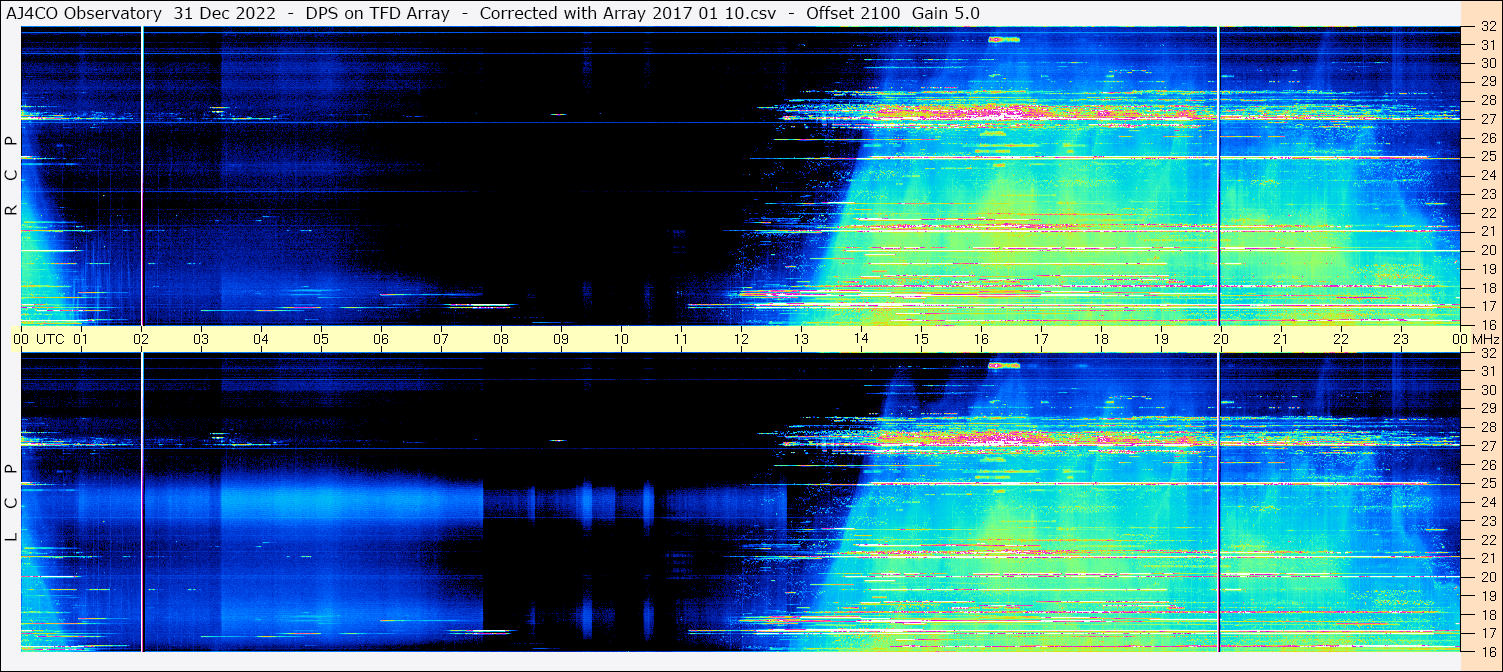The image size is (1503, 672).
Task: Select the 17 hour tick on time axis
Action: pyautogui.click(x=1041, y=339)
